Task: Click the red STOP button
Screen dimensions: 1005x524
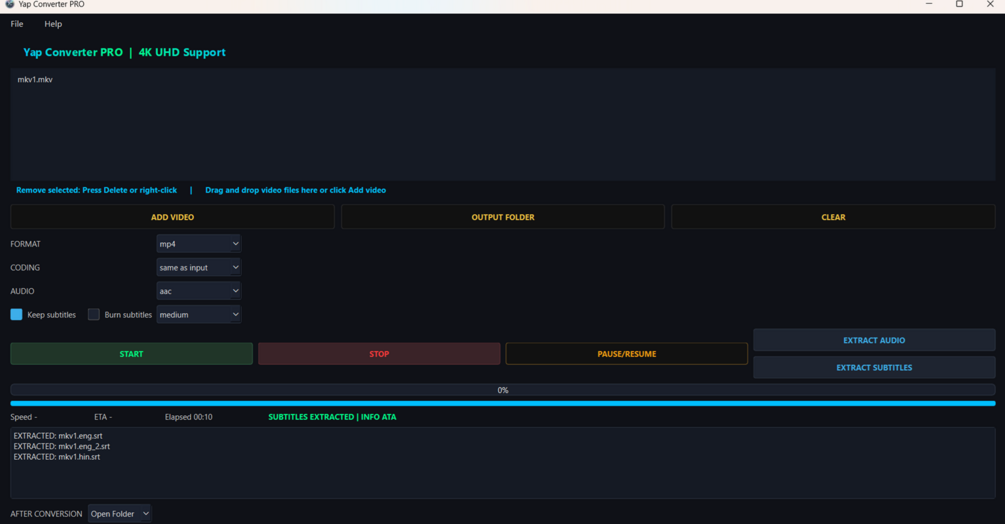Action: [379, 354]
